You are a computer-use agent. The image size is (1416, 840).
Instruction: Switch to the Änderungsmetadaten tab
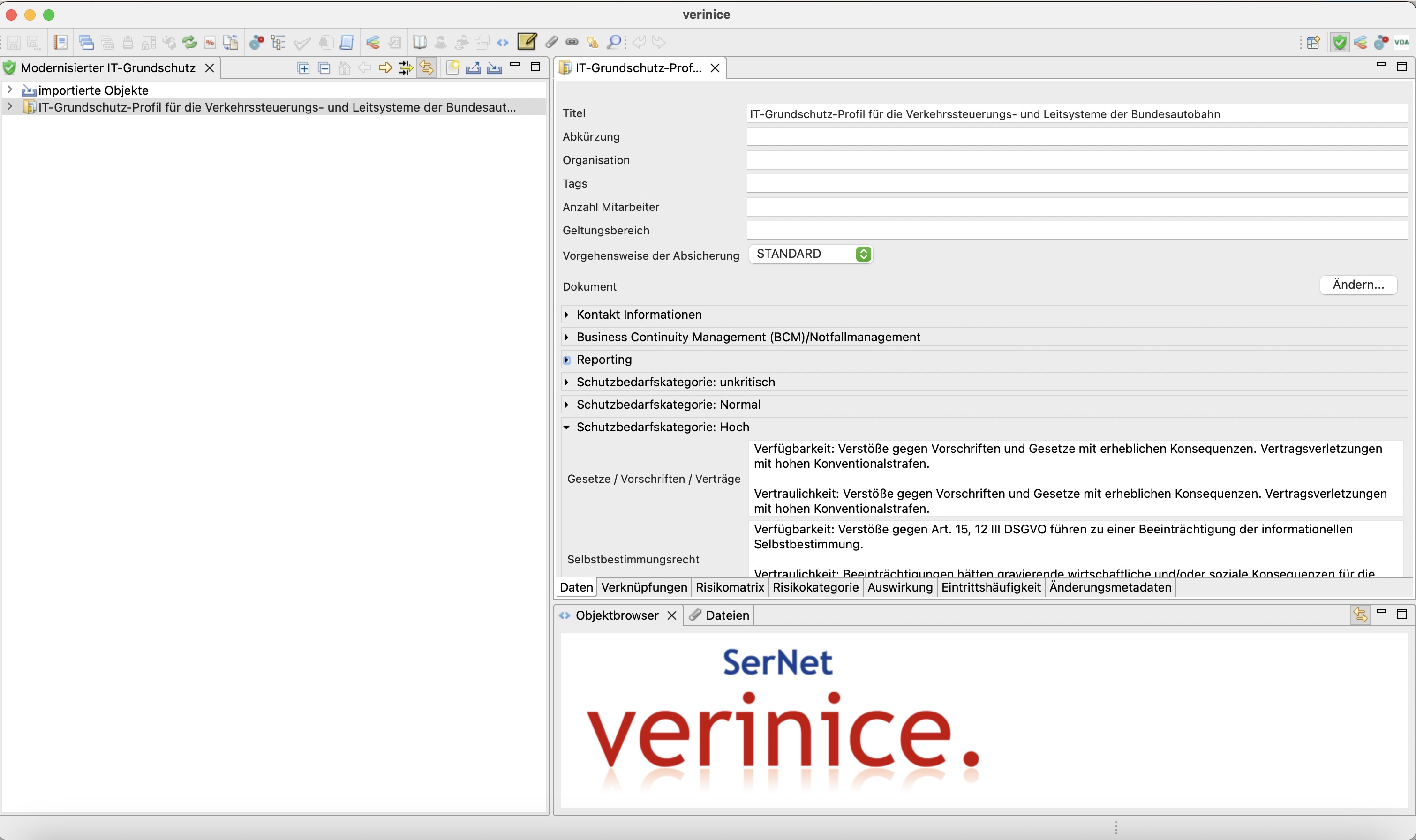[x=1110, y=587]
